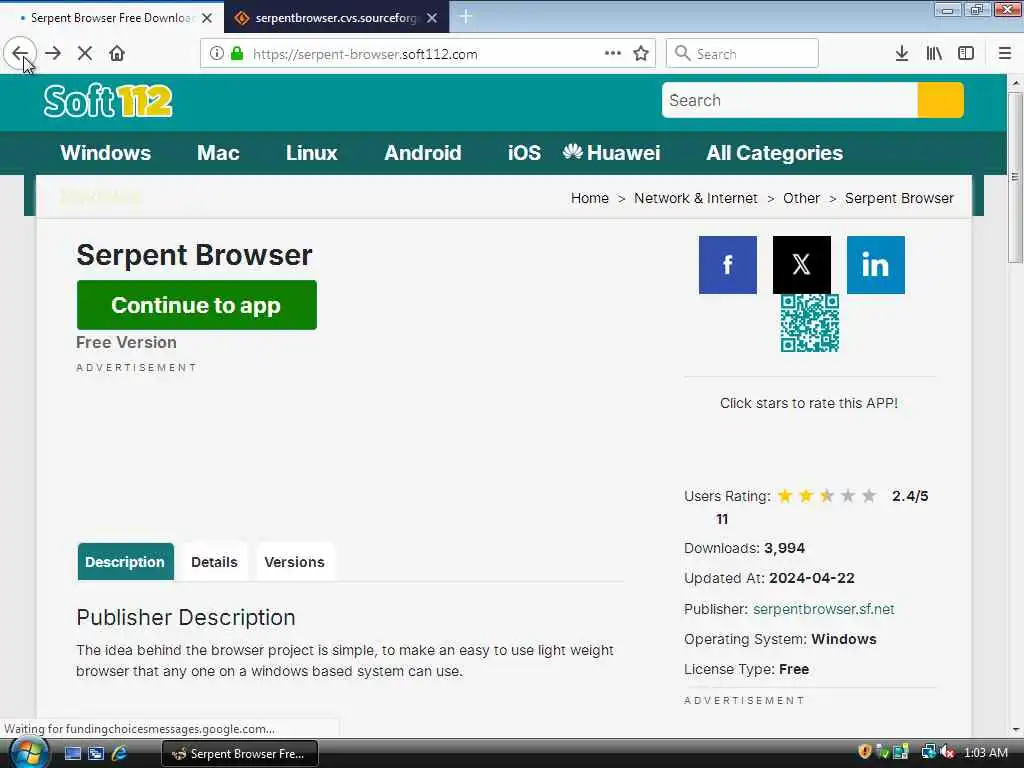This screenshot has width=1024, height=768.
Task: Rate the app with the third star
Action: pyautogui.click(x=827, y=496)
